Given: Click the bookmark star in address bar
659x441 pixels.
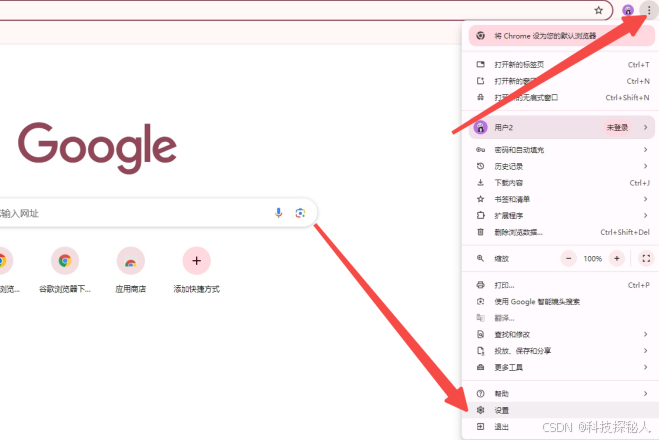Looking at the screenshot, I should point(598,11).
